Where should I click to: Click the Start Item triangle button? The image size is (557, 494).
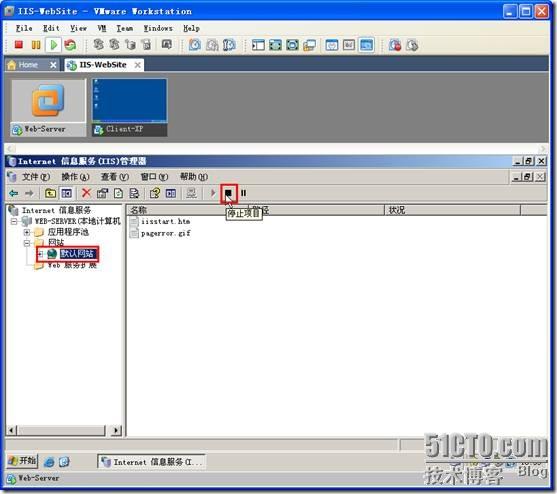[213, 193]
